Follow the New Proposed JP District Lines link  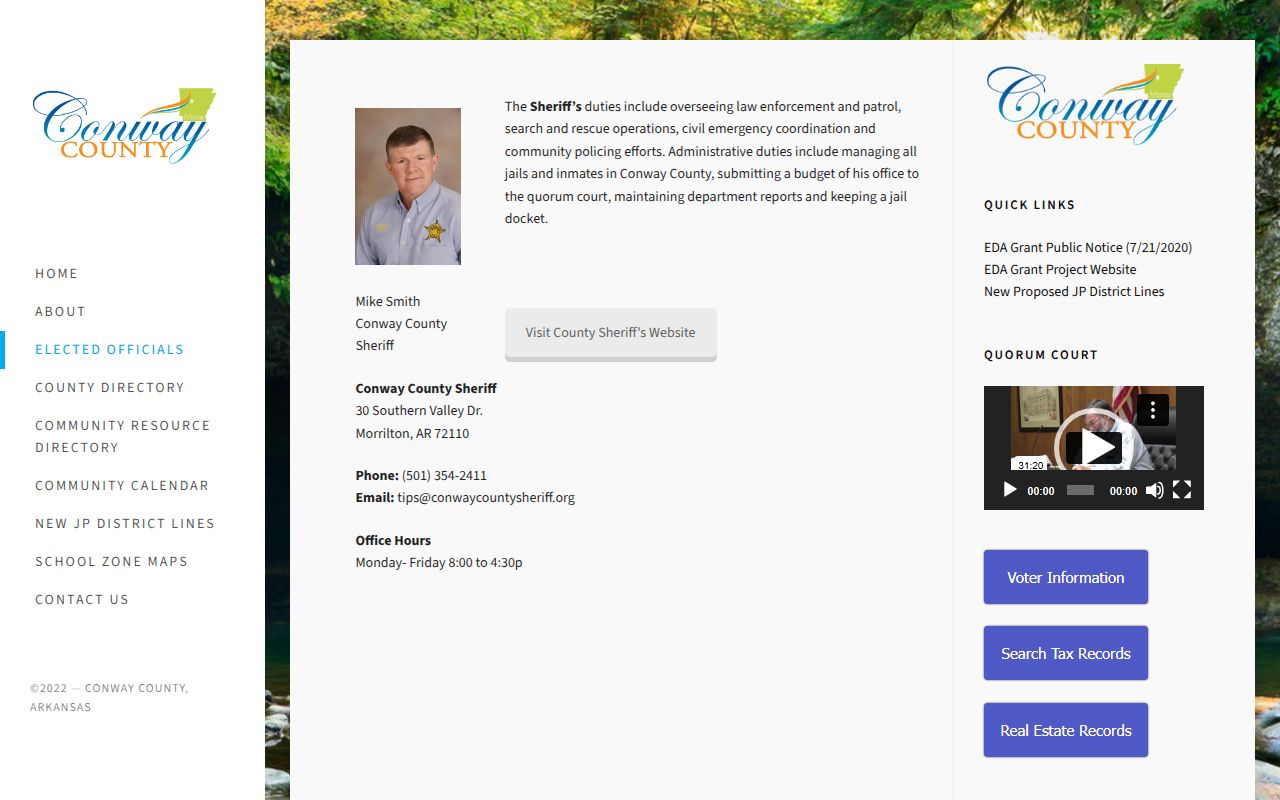pyautogui.click(x=1073, y=291)
